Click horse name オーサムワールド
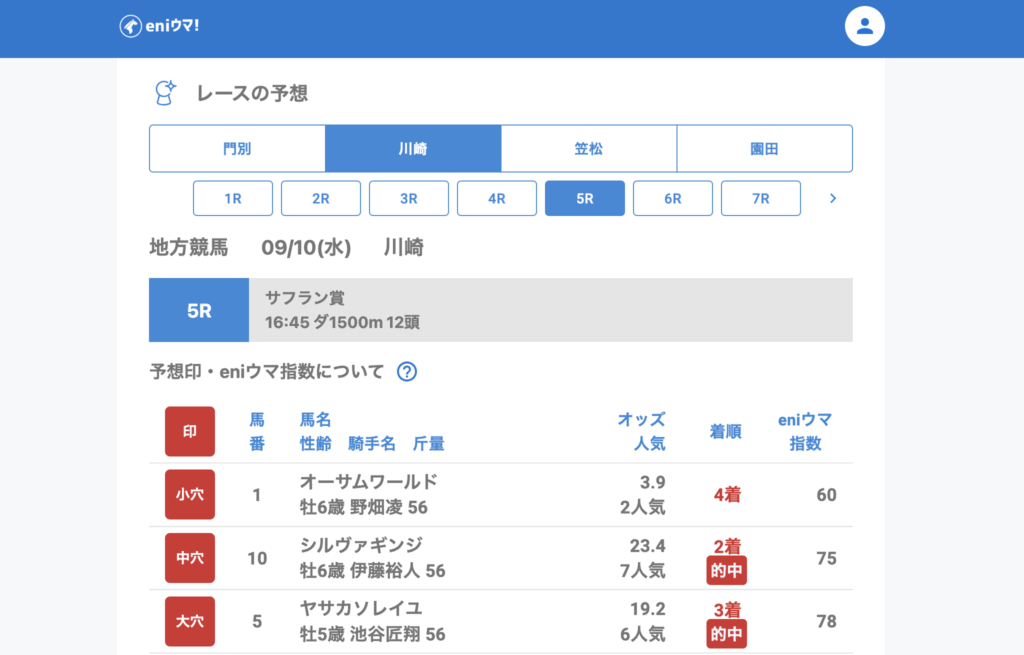 [368, 482]
